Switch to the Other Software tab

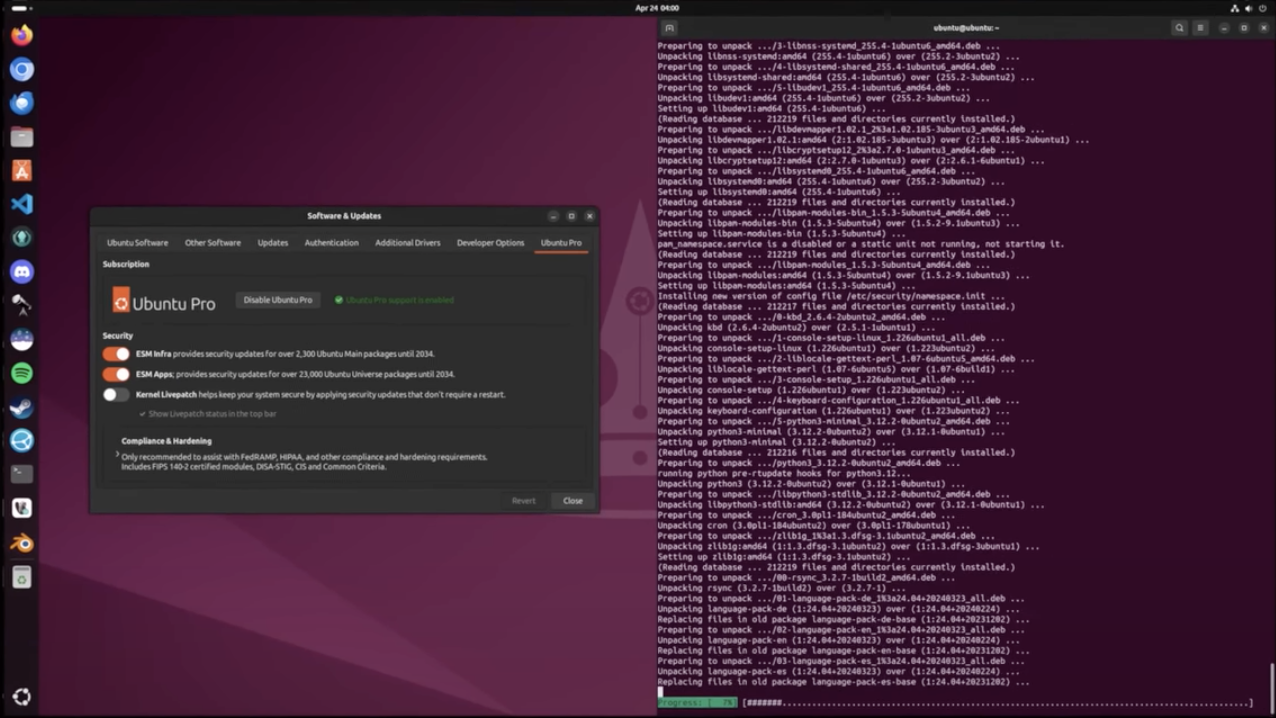(x=213, y=243)
